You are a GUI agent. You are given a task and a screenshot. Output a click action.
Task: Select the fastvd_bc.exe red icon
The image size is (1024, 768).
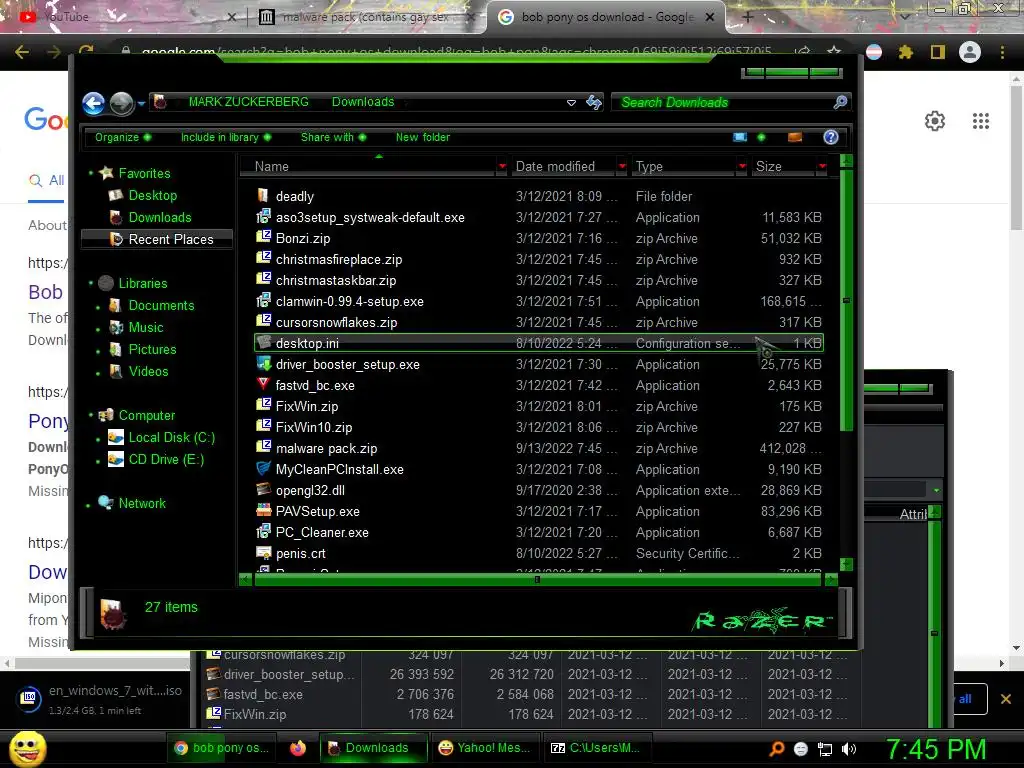point(263,384)
